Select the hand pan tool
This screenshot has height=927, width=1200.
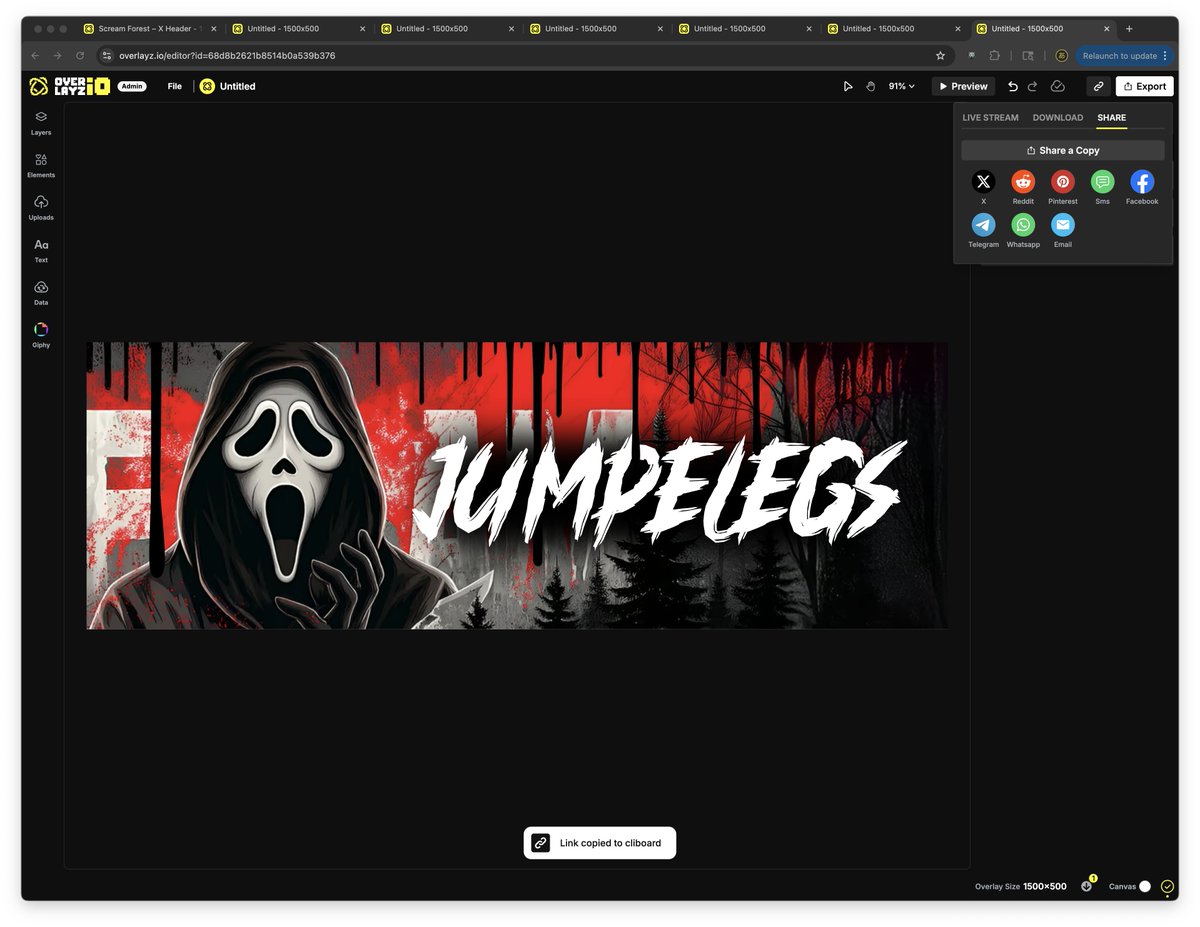click(x=870, y=87)
